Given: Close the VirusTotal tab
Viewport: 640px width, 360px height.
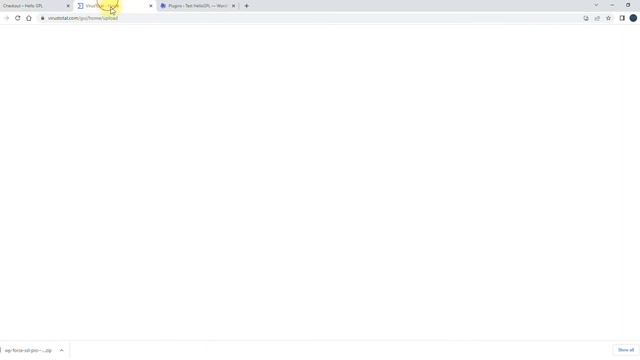Looking at the screenshot, I should (x=151, y=6).
